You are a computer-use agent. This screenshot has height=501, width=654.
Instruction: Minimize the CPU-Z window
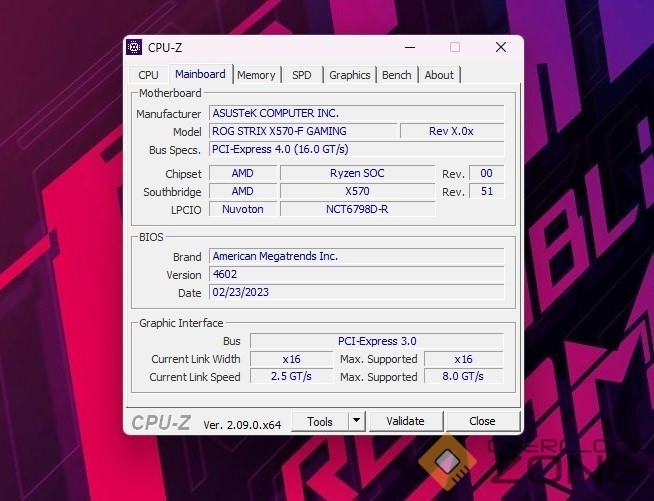pyautogui.click(x=410, y=47)
